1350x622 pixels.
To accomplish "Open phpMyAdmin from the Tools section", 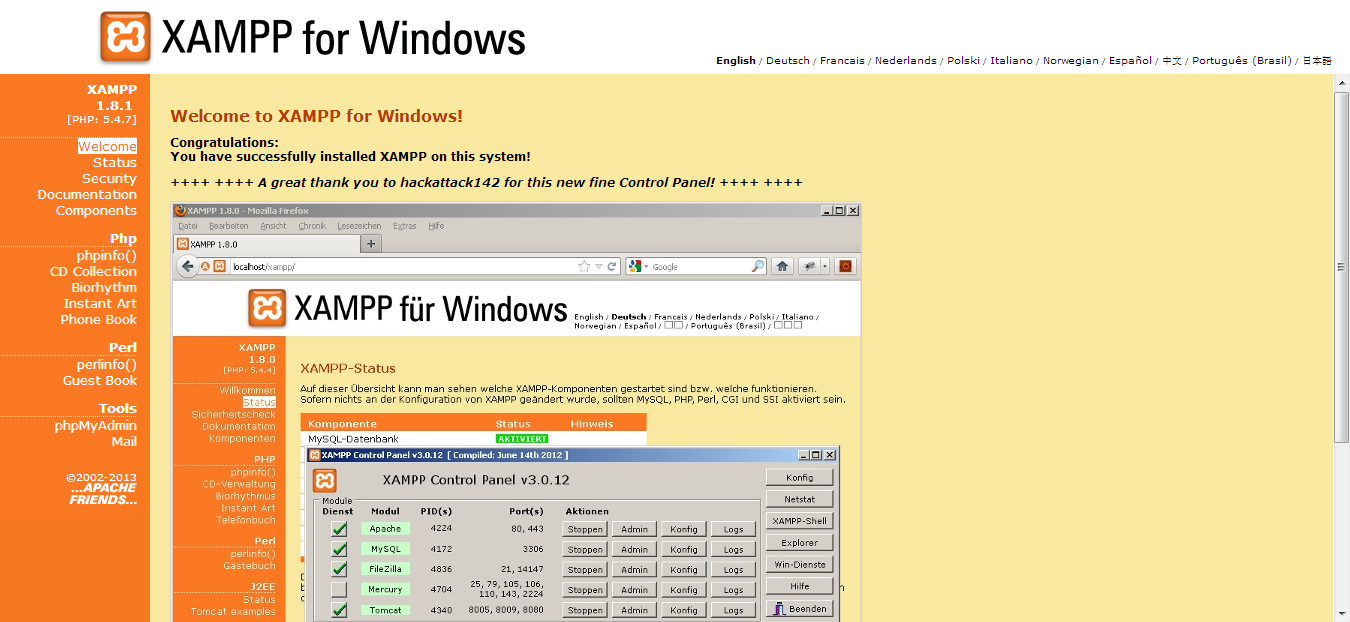I will point(95,425).
